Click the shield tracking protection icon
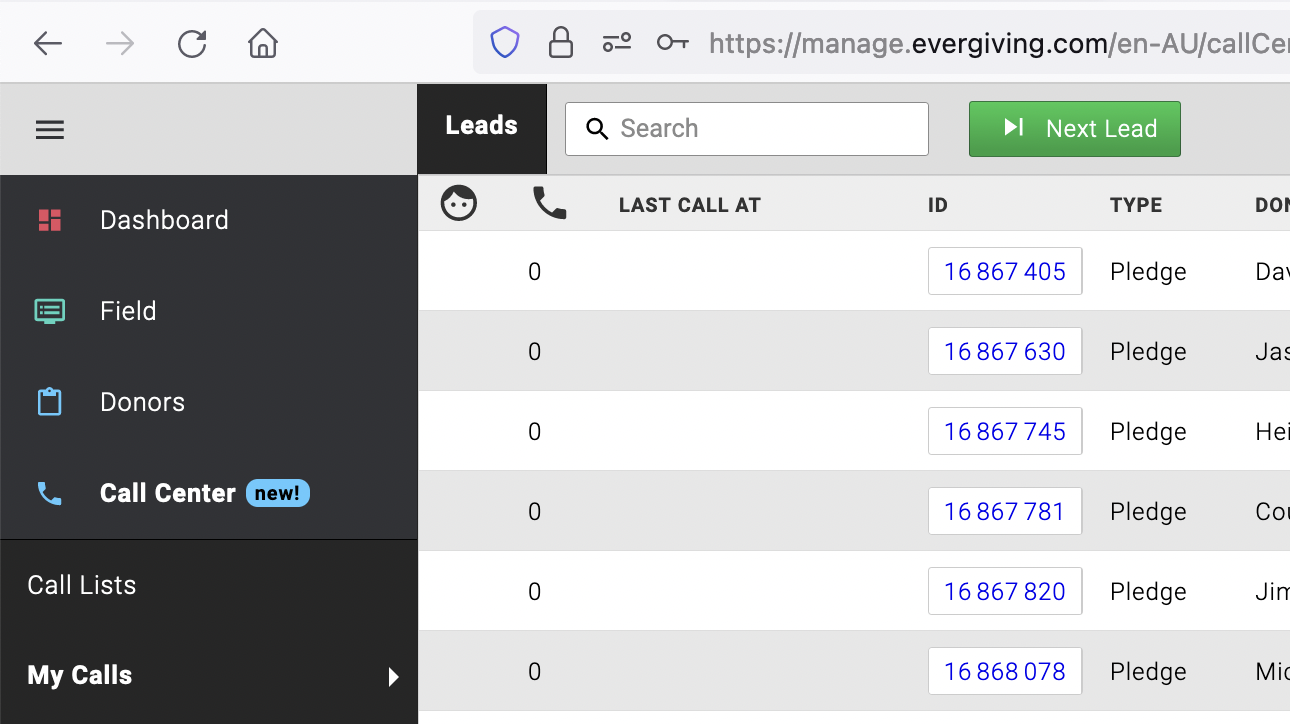Image resolution: width=1290 pixels, height=724 pixels. [505, 43]
